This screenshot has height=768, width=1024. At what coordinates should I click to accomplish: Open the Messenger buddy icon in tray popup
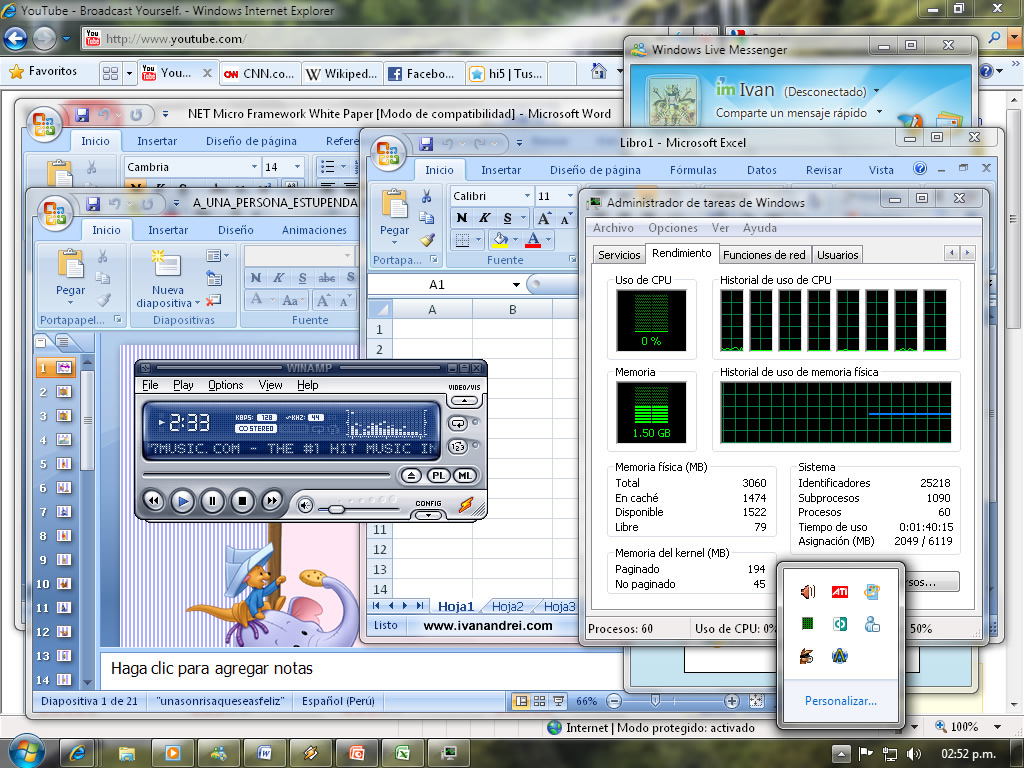(x=872, y=624)
